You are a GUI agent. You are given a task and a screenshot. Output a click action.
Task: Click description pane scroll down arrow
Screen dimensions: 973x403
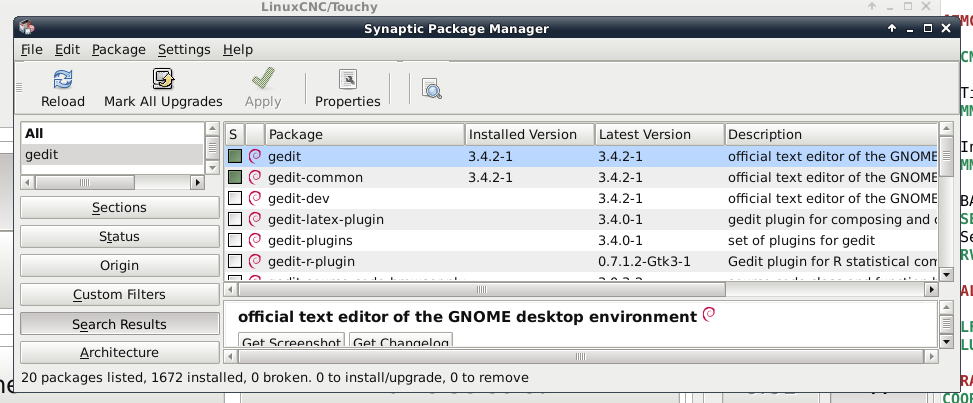tap(946, 341)
